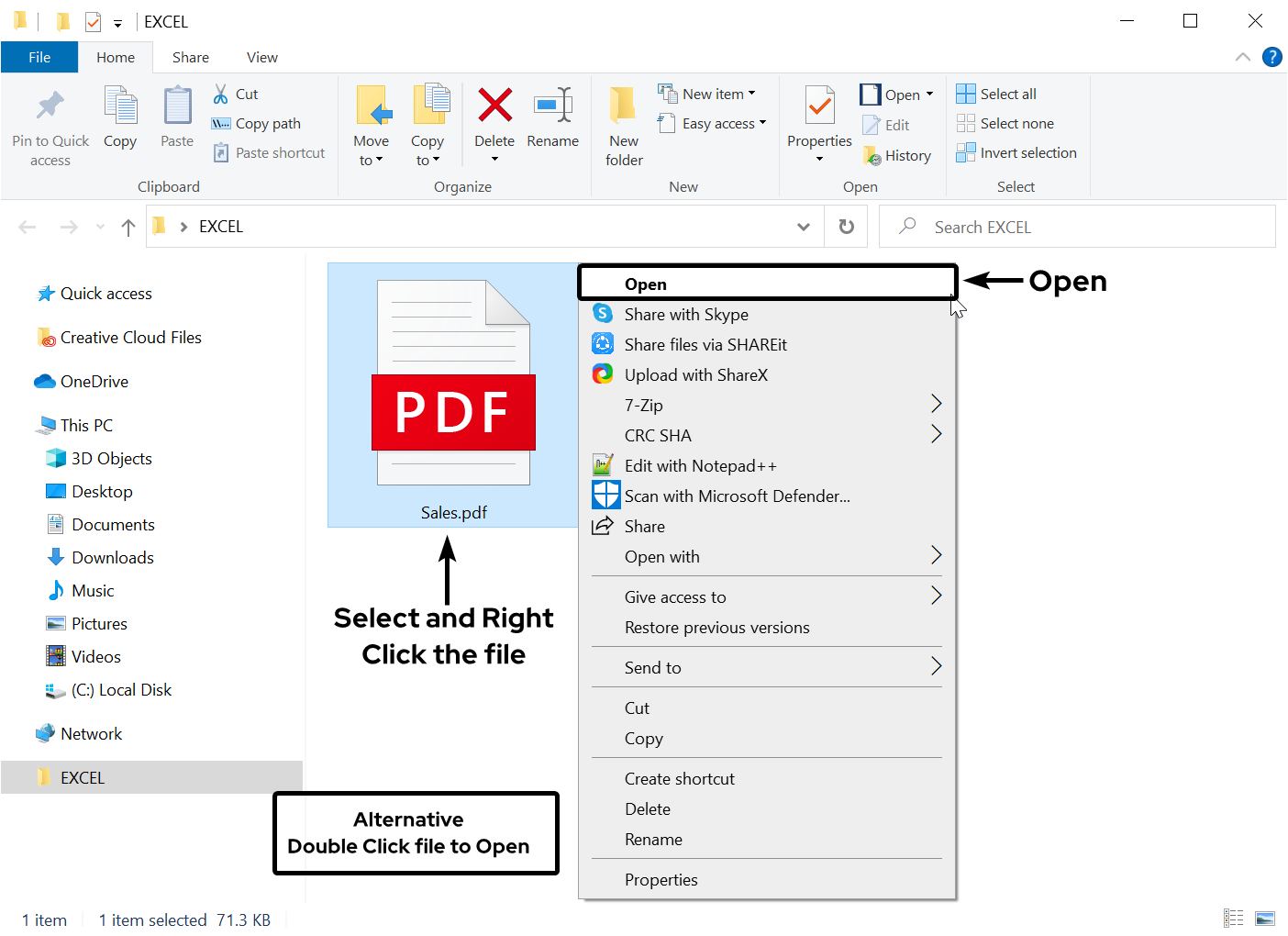Rename the file via the Rename icon
This screenshot has height=936, width=1288.
pyautogui.click(x=552, y=117)
